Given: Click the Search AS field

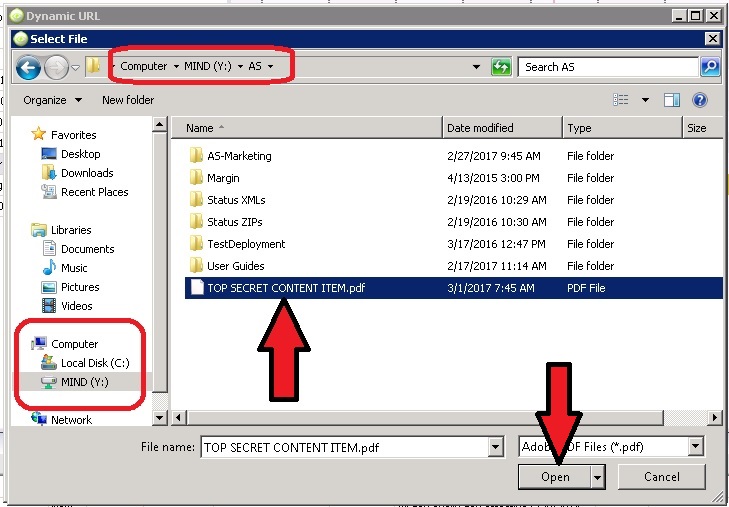Looking at the screenshot, I should click(x=609, y=67).
